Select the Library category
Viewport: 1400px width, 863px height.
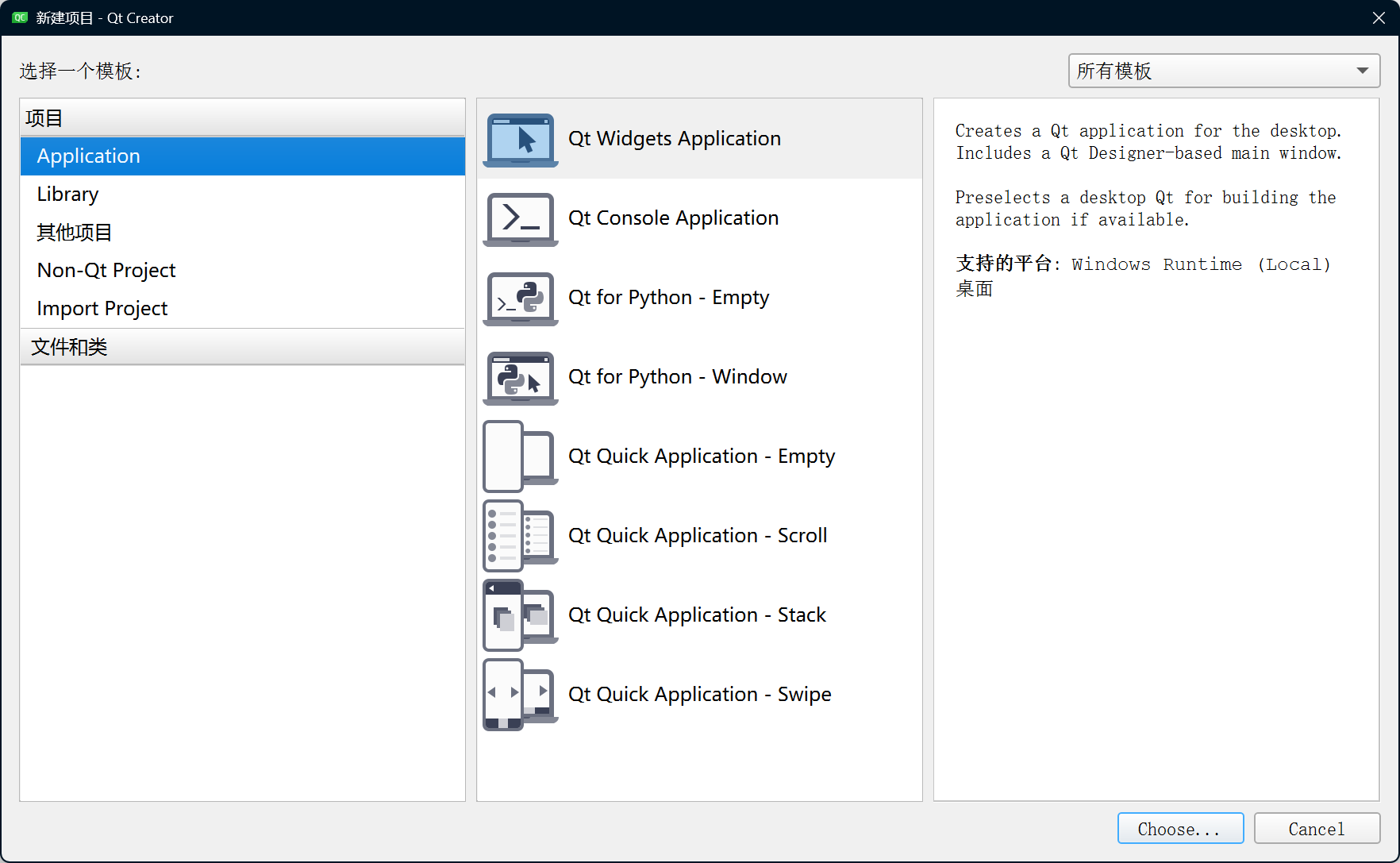[243, 195]
